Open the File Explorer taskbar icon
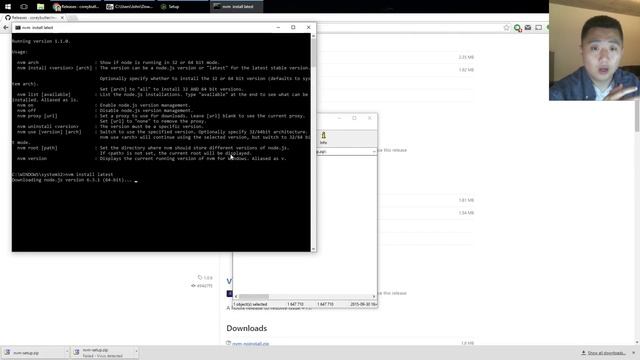Viewport: 640px width, 360px height. pos(40,7)
